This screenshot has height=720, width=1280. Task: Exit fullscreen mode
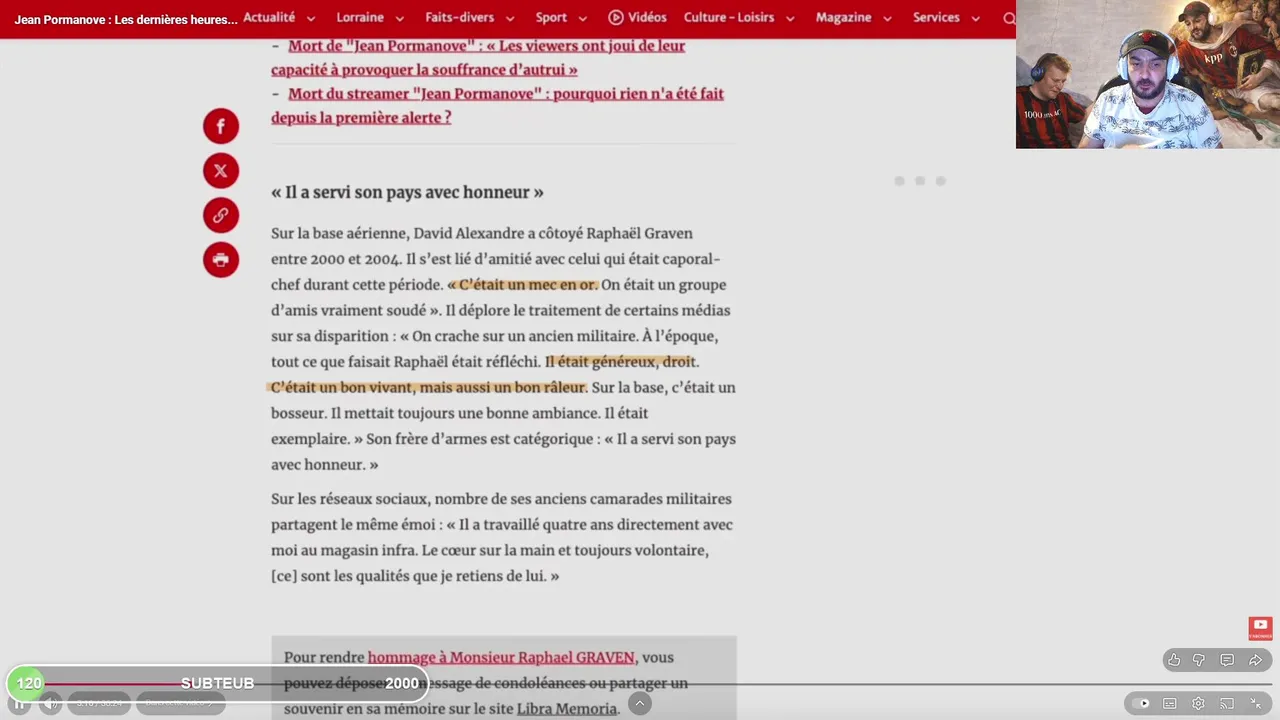click(x=1256, y=703)
